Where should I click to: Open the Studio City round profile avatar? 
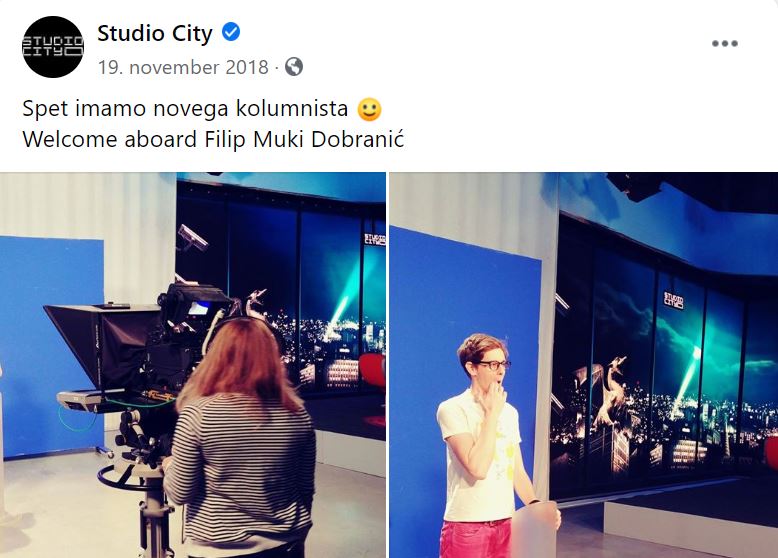click(x=53, y=47)
